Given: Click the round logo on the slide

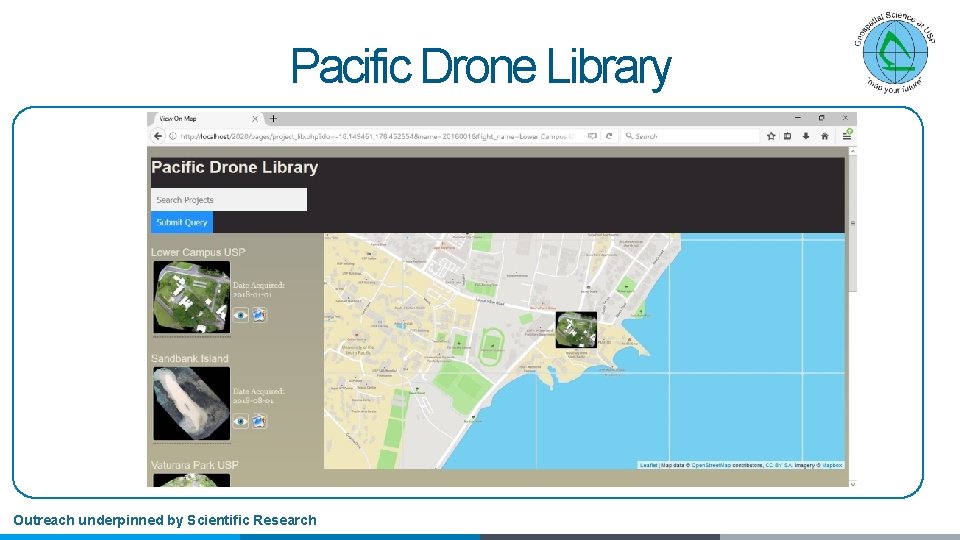Looking at the screenshot, I should (894, 52).
